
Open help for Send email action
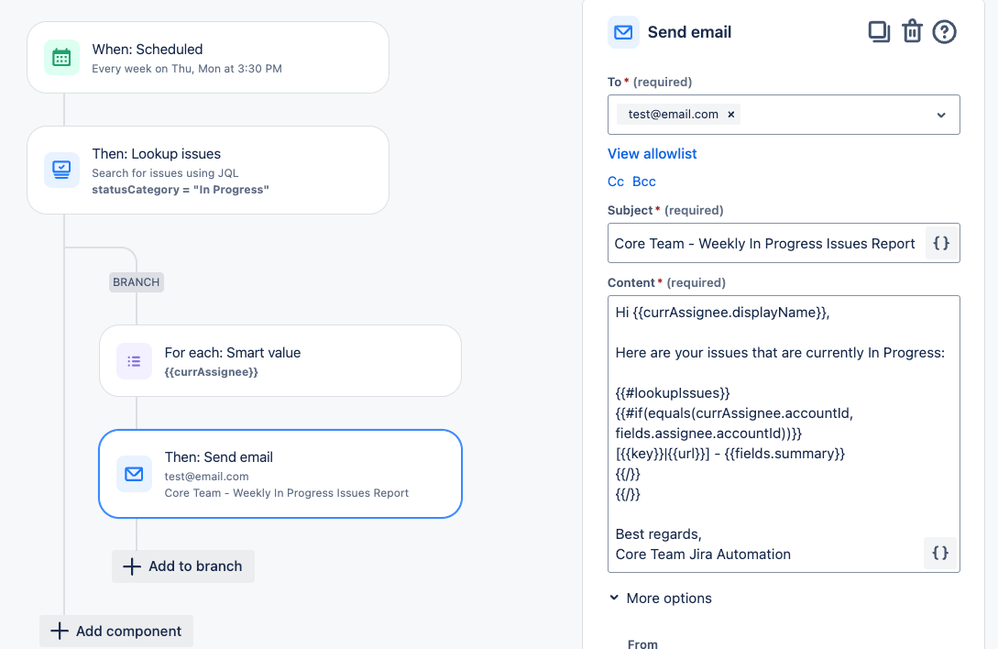(x=945, y=31)
